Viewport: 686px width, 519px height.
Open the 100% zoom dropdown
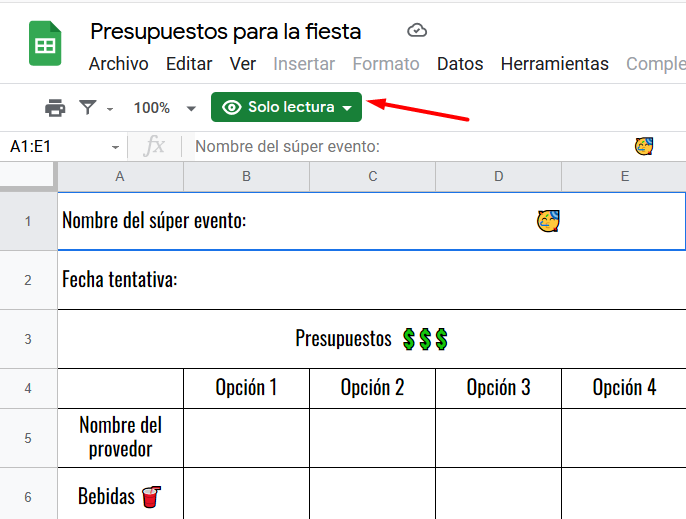[164, 108]
